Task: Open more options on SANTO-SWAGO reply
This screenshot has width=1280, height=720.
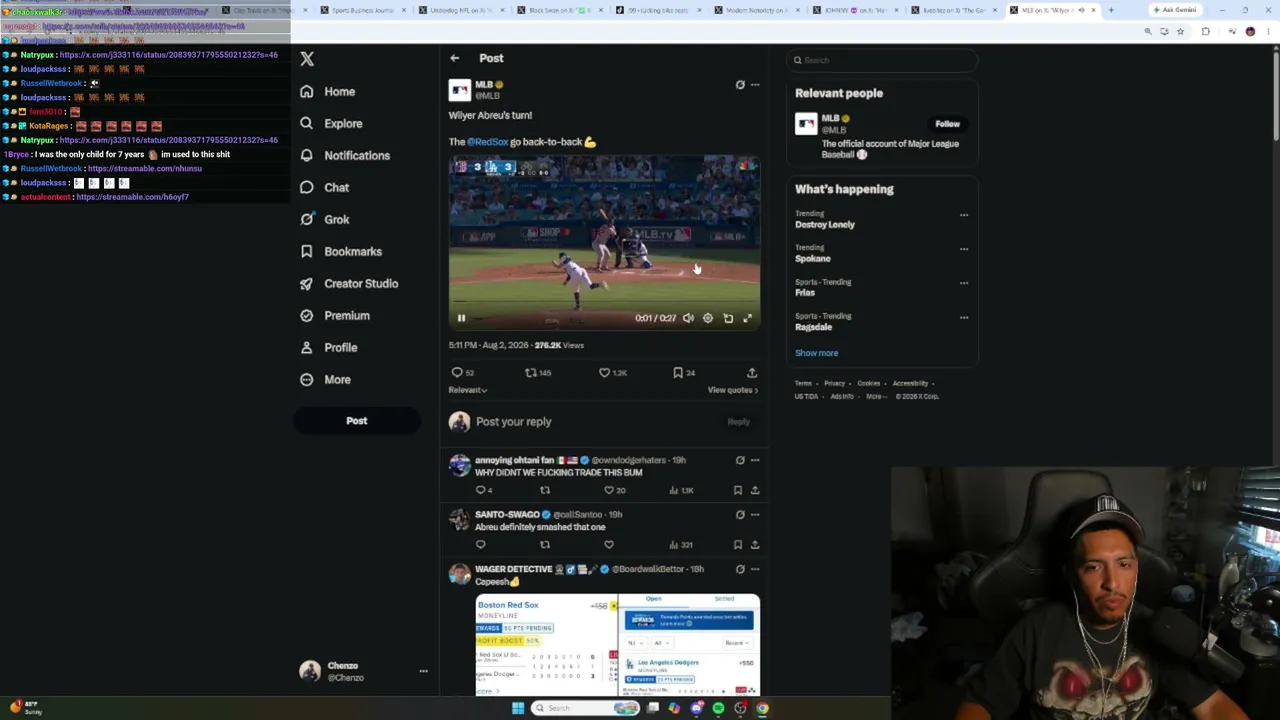Action: [755, 515]
